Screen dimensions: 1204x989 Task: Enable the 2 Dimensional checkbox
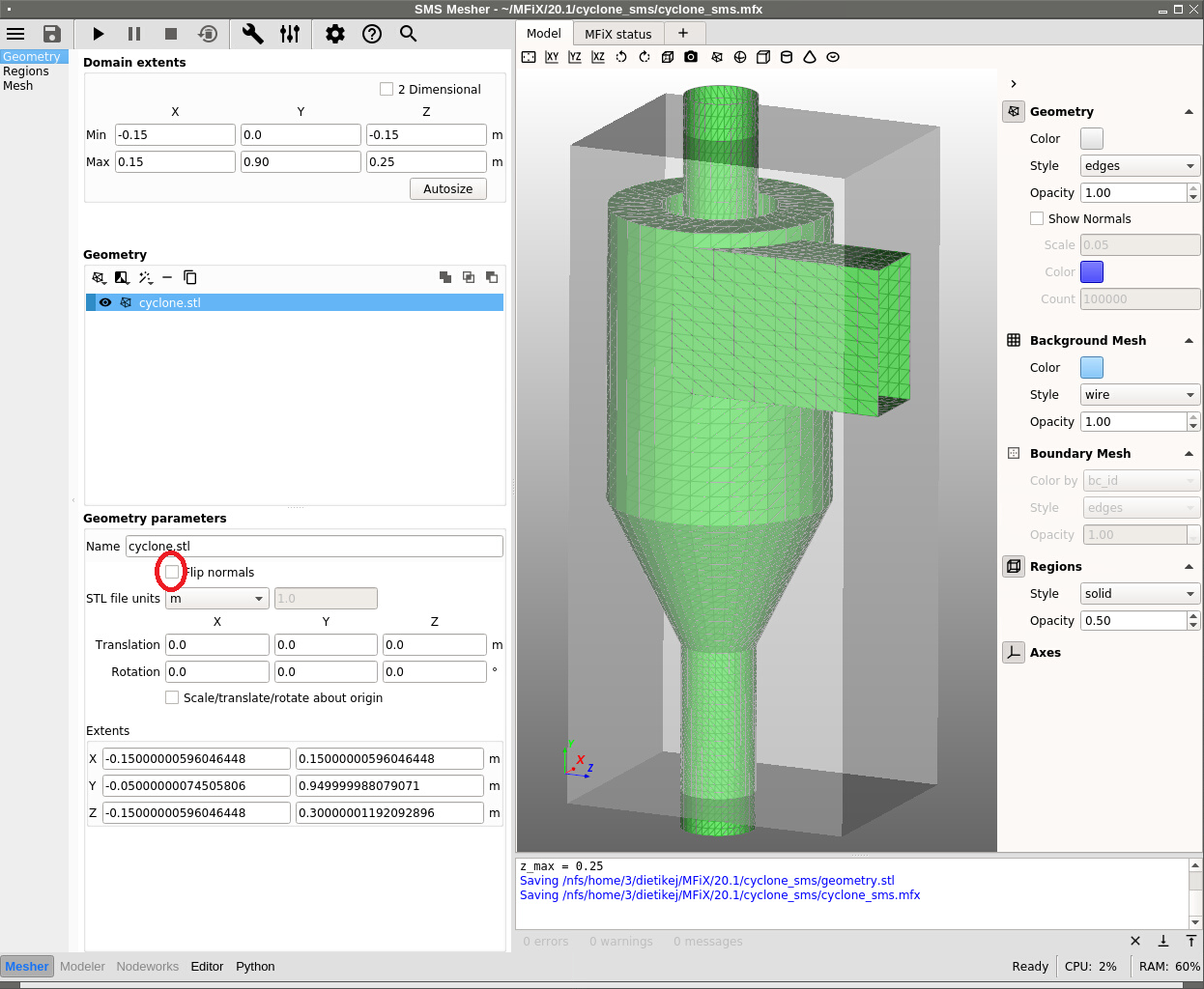(387, 89)
